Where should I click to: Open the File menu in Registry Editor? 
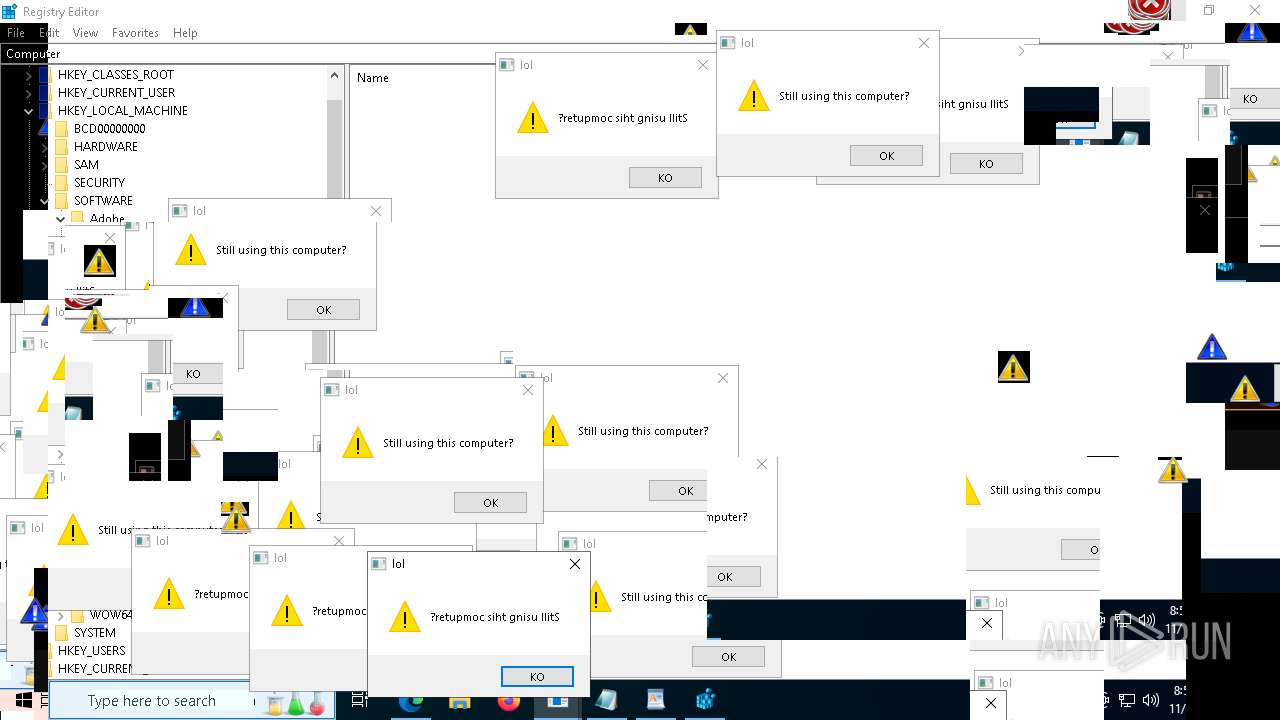(x=15, y=33)
